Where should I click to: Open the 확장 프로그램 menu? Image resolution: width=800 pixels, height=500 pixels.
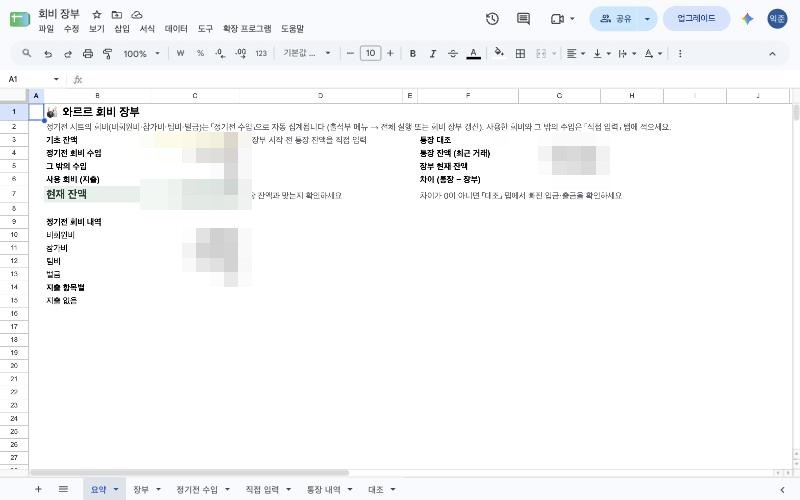click(x=247, y=29)
